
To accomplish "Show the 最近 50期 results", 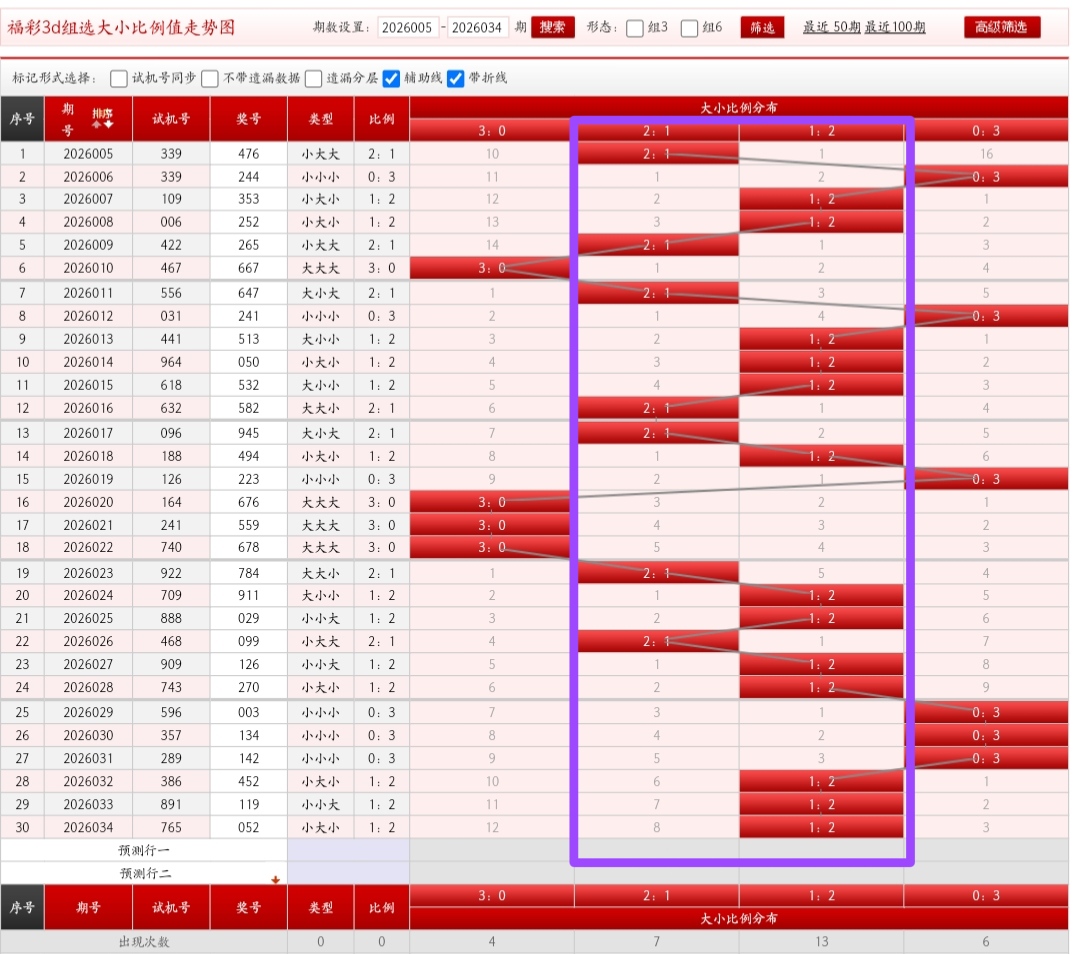I will (831, 27).
